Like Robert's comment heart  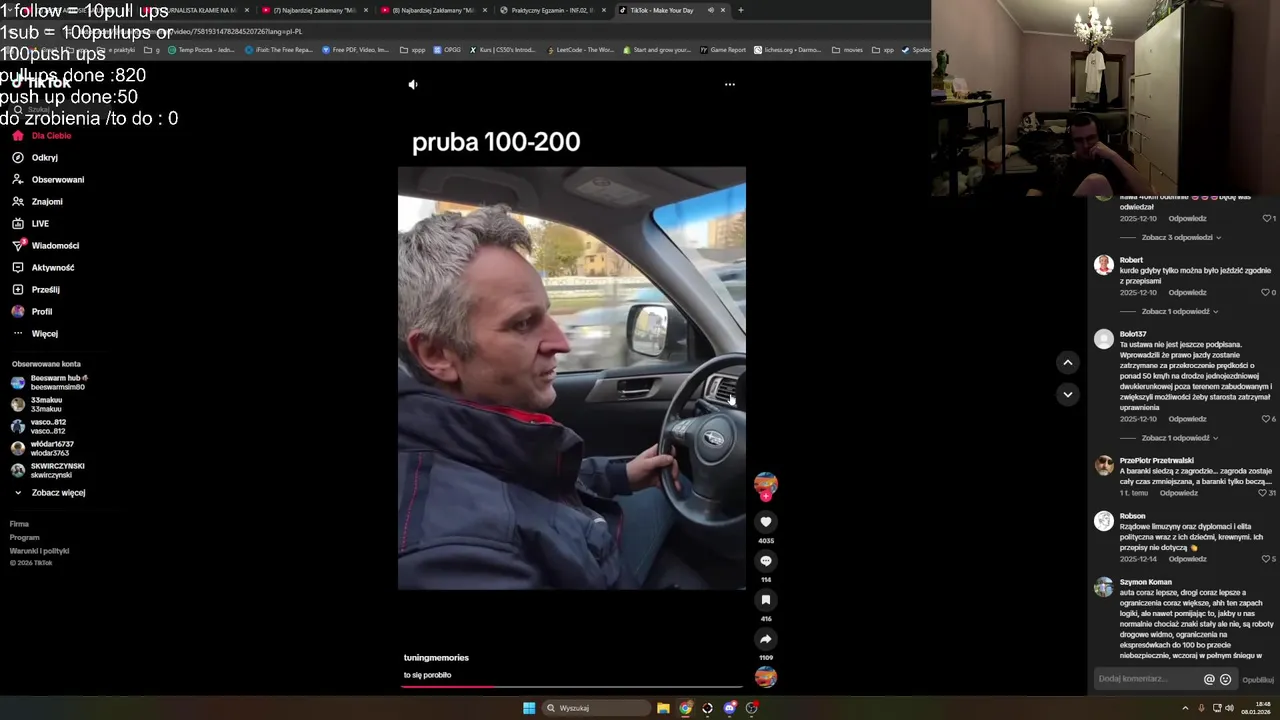coord(1266,293)
